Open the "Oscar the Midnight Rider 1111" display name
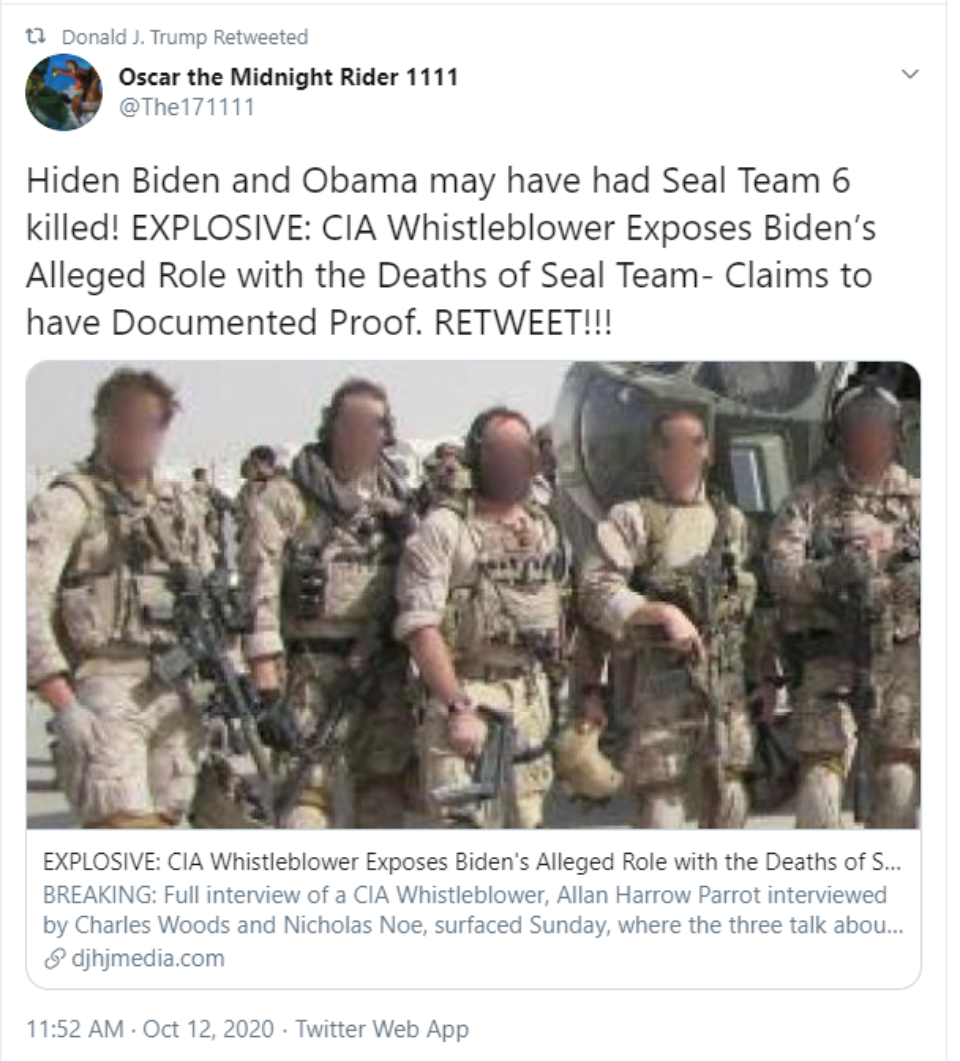 point(288,76)
